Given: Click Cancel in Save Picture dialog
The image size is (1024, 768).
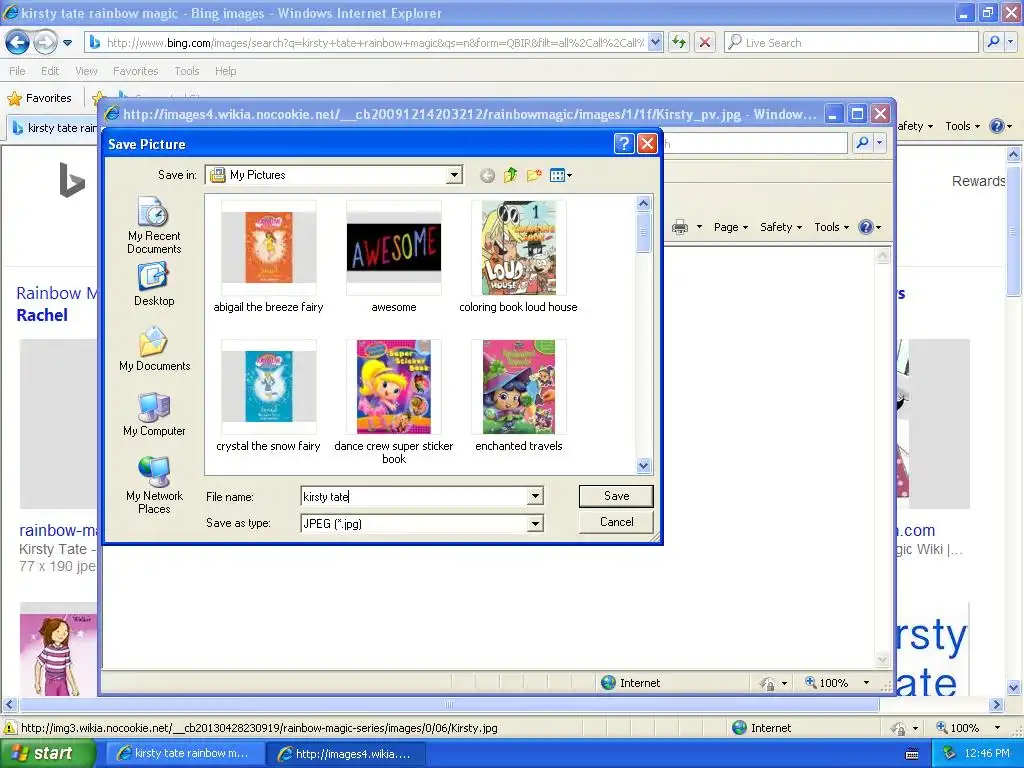Looking at the screenshot, I should point(616,522).
